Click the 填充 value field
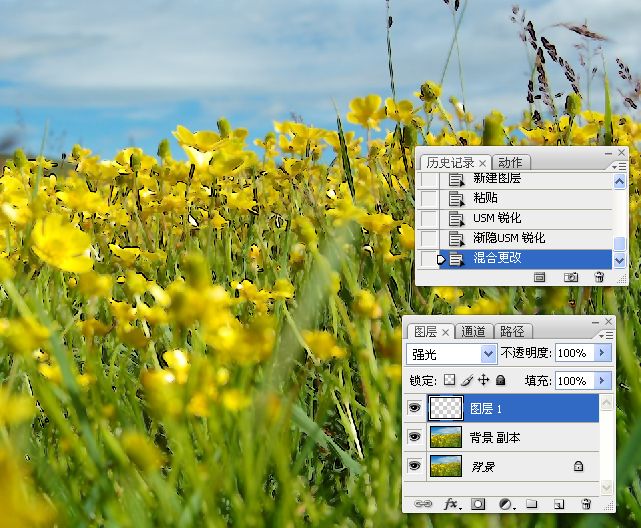 [574, 381]
